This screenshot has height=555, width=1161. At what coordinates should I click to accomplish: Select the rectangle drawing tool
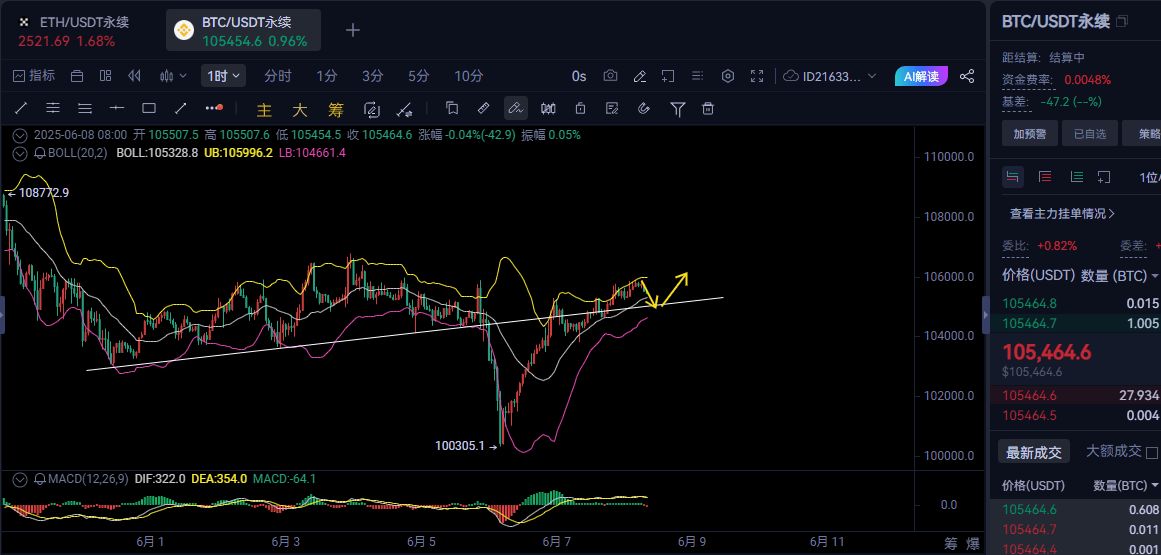click(149, 108)
